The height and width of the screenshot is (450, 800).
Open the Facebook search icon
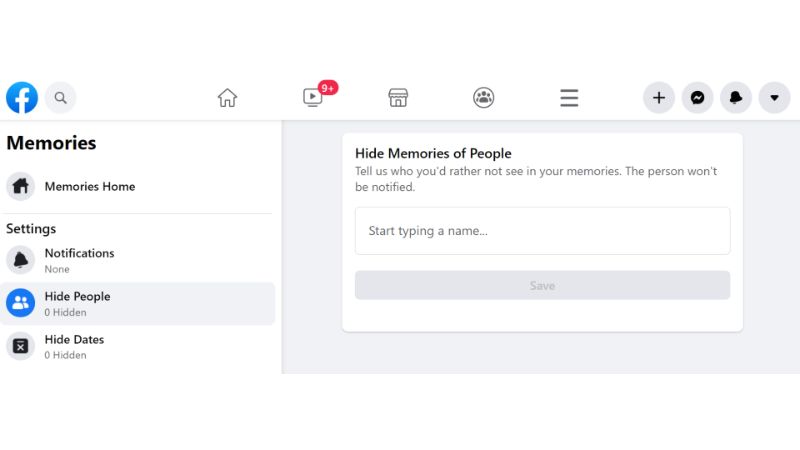pyautogui.click(x=61, y=97)
